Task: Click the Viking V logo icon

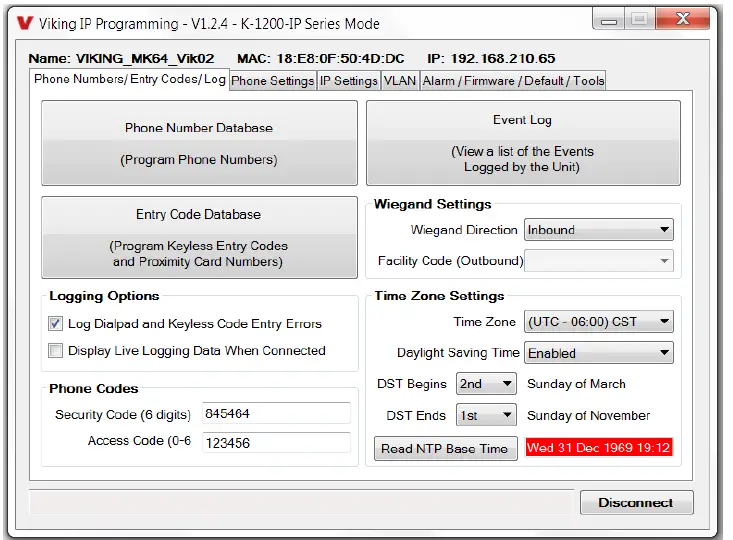Action: 25,23
